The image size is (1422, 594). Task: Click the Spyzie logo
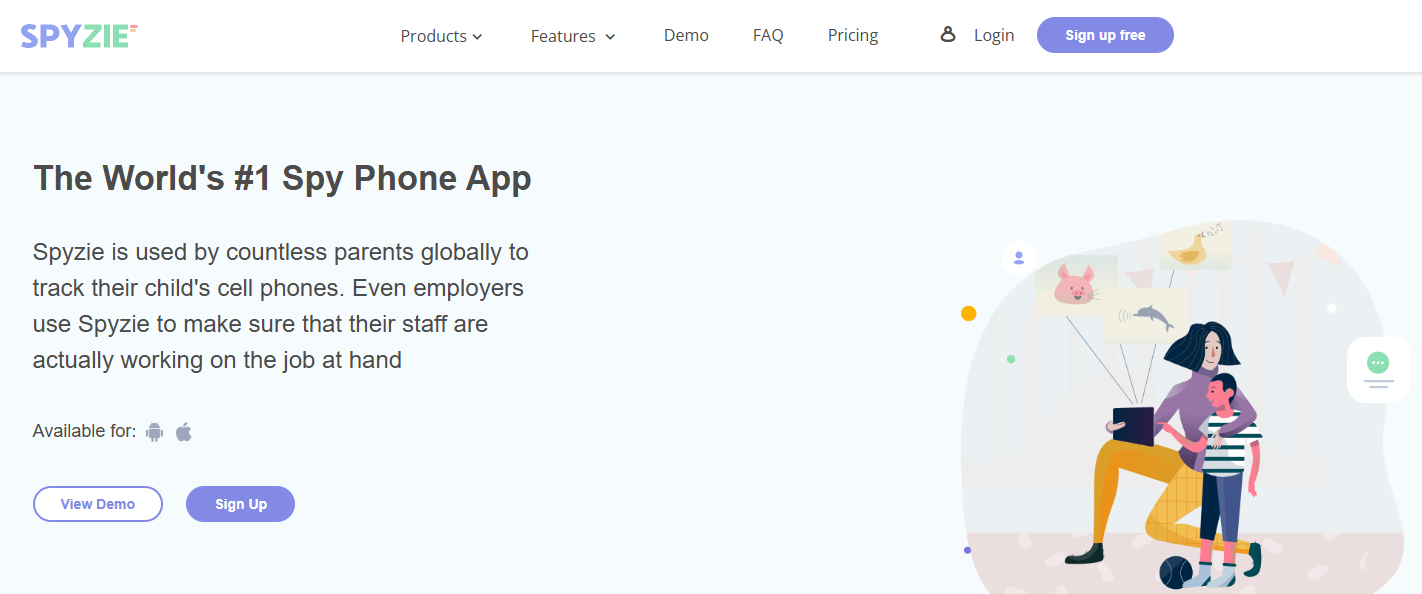pyautogui.click(x=78, y=36)
